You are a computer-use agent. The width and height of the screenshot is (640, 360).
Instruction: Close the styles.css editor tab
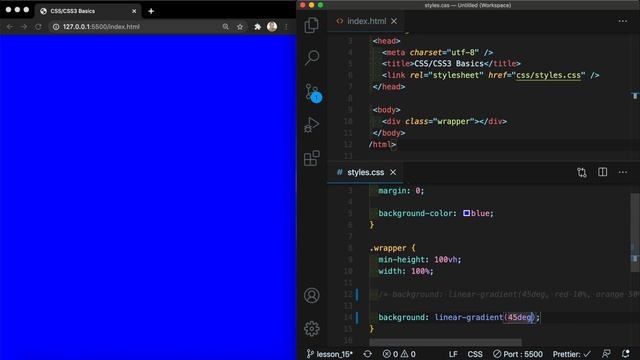point(393,172)
